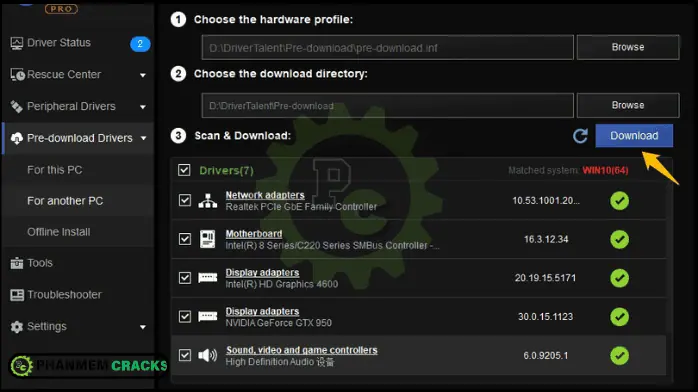Click the Download button
698x392 pixels.
634,136
